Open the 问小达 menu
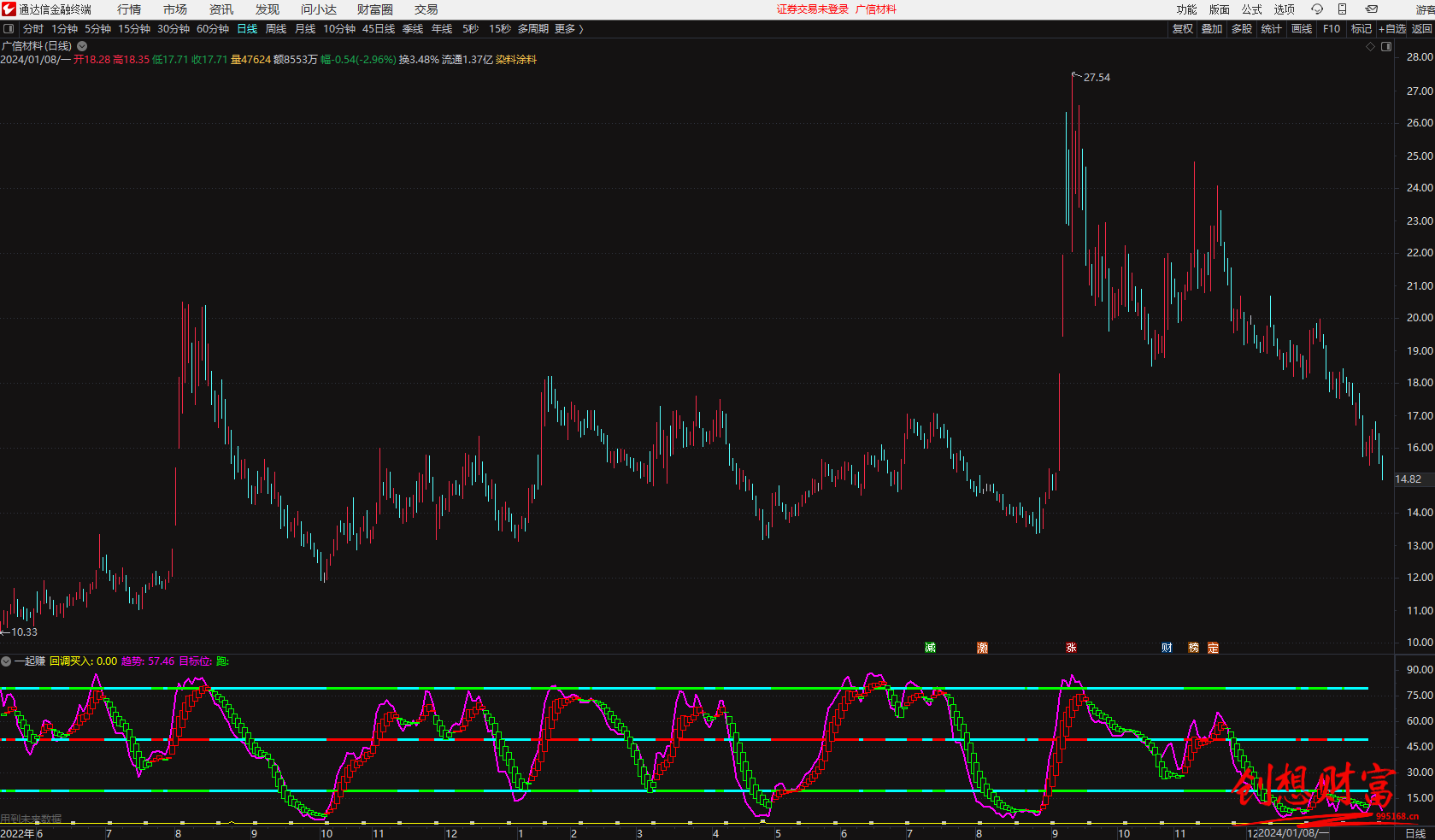The image size is (1435, 840). pos(319,9)
